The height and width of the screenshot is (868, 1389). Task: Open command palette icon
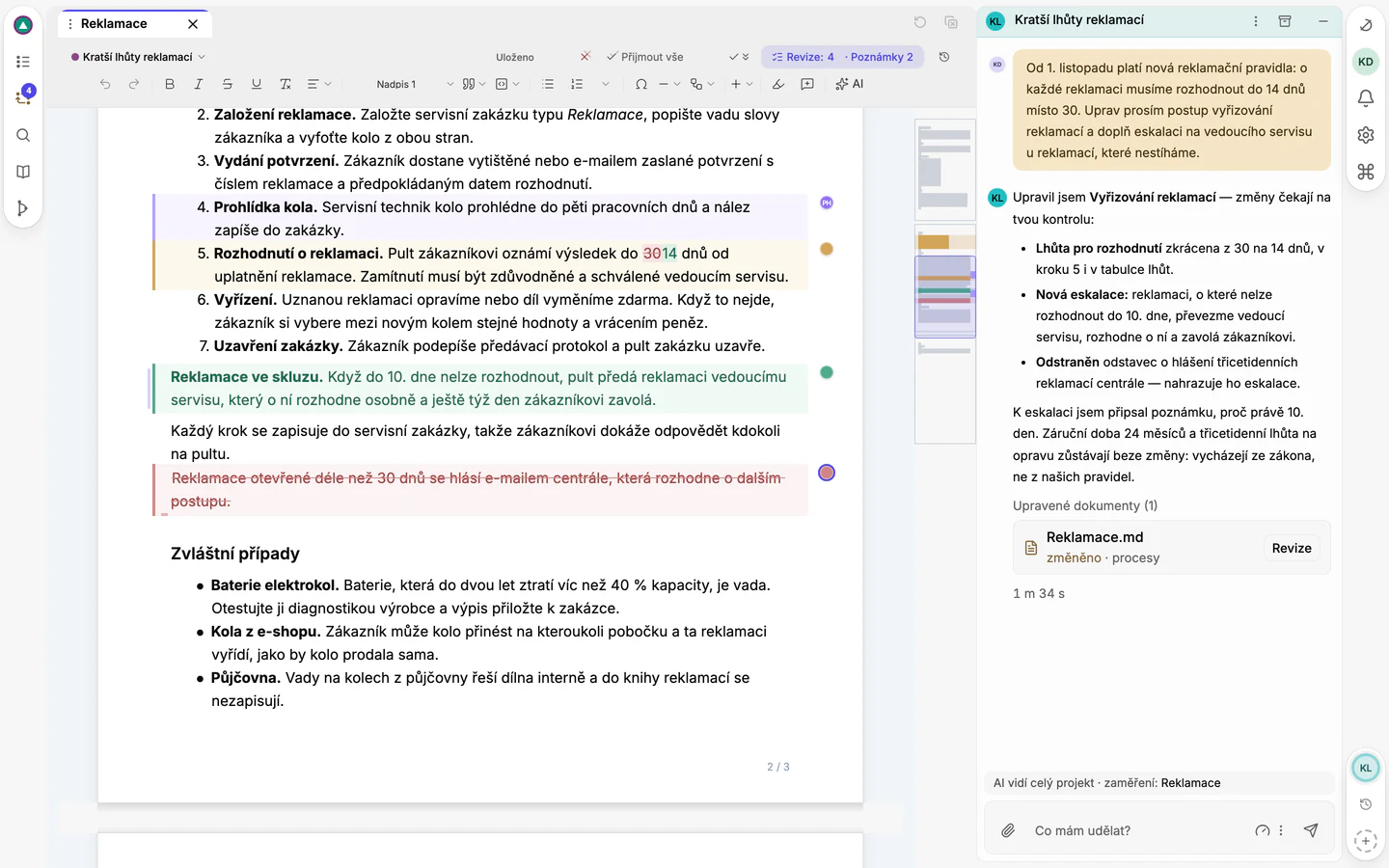coord(1366,172)
